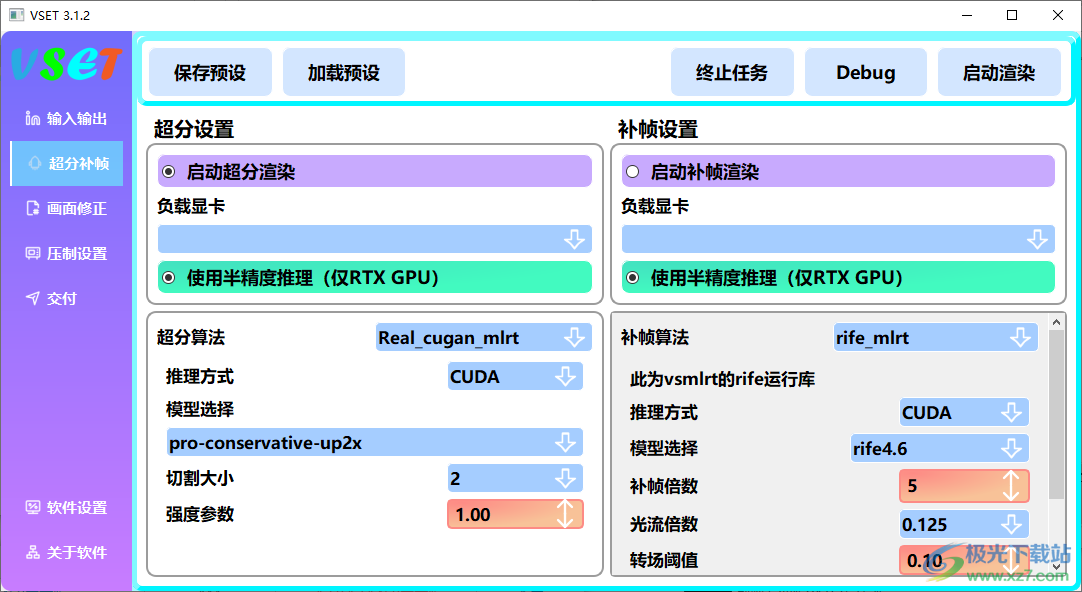Viewport: 1082px width, 592px height.
Task: Open the 补帧算法 rife_mlrt dropdown
Action: point(936,337)
